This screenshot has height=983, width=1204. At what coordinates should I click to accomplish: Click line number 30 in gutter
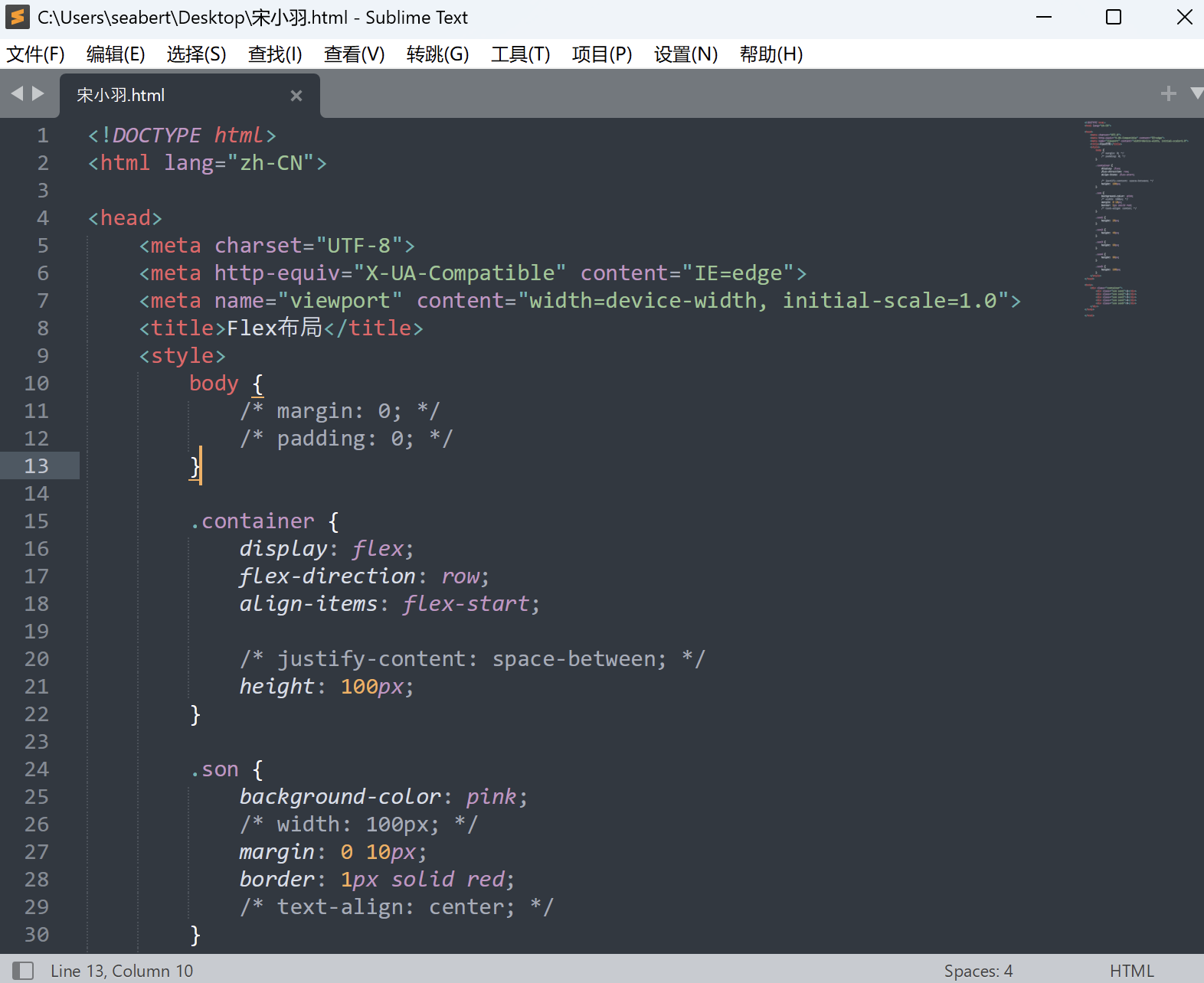[37, 935]
